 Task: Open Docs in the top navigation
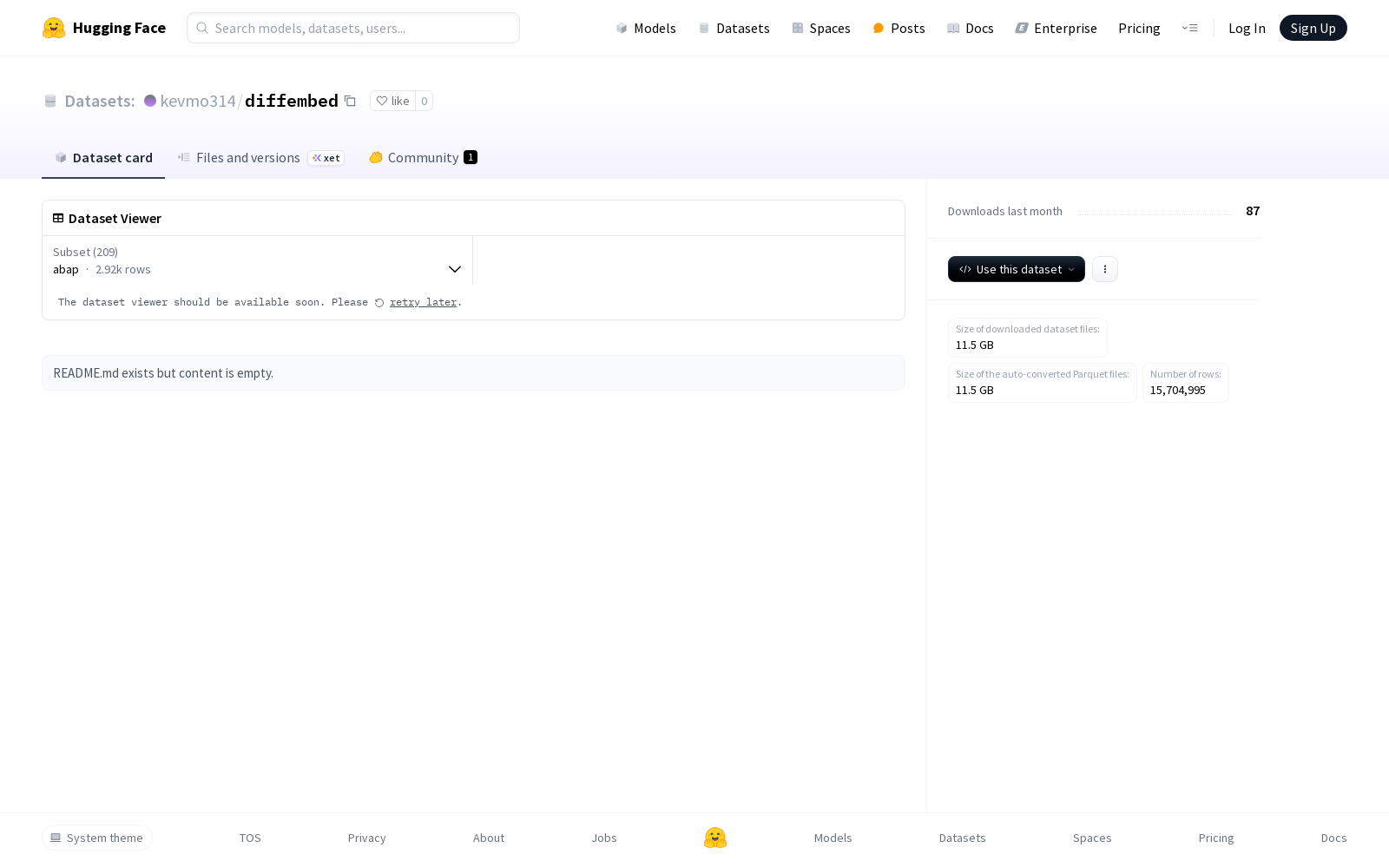coord(971,28)
